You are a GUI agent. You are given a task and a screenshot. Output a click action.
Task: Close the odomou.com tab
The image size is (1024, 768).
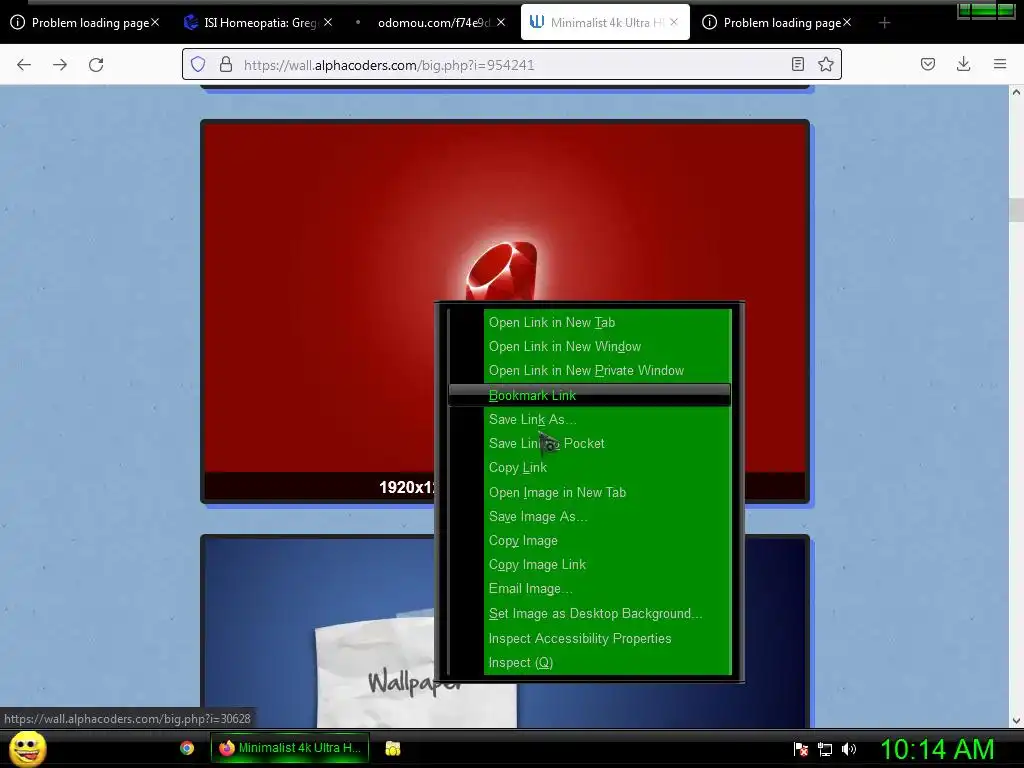(501, 22)
